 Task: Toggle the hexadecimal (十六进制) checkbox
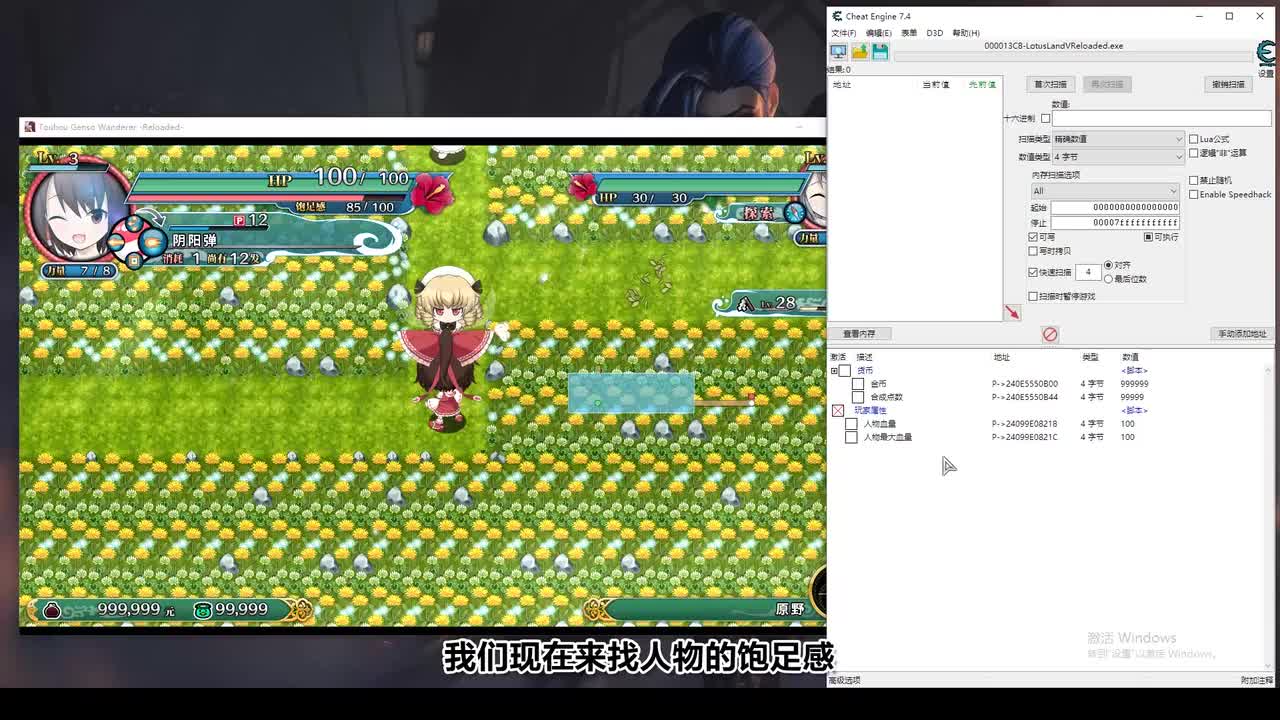[x=1045, y=118]
